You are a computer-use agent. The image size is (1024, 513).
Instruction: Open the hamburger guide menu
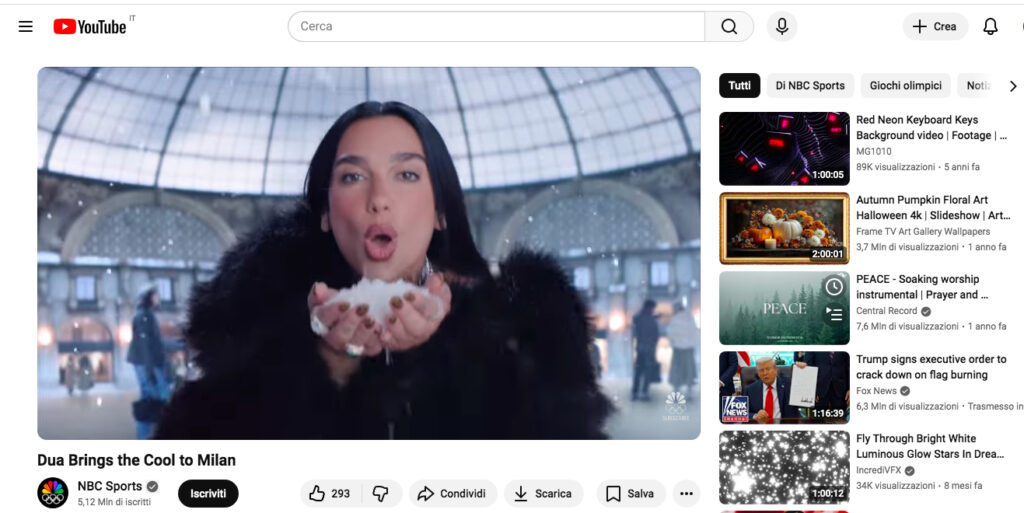click(x=25, y=26)
